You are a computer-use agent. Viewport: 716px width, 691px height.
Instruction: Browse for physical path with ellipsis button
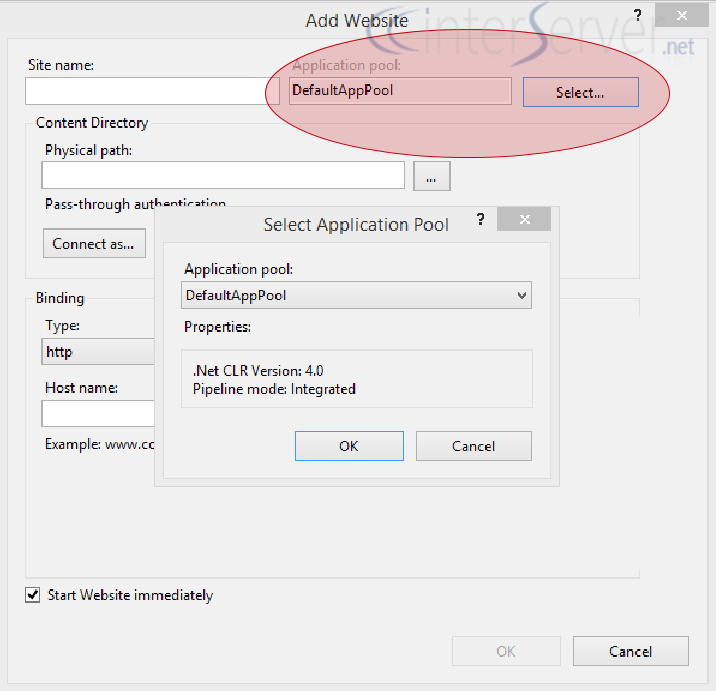pos(432,176)
